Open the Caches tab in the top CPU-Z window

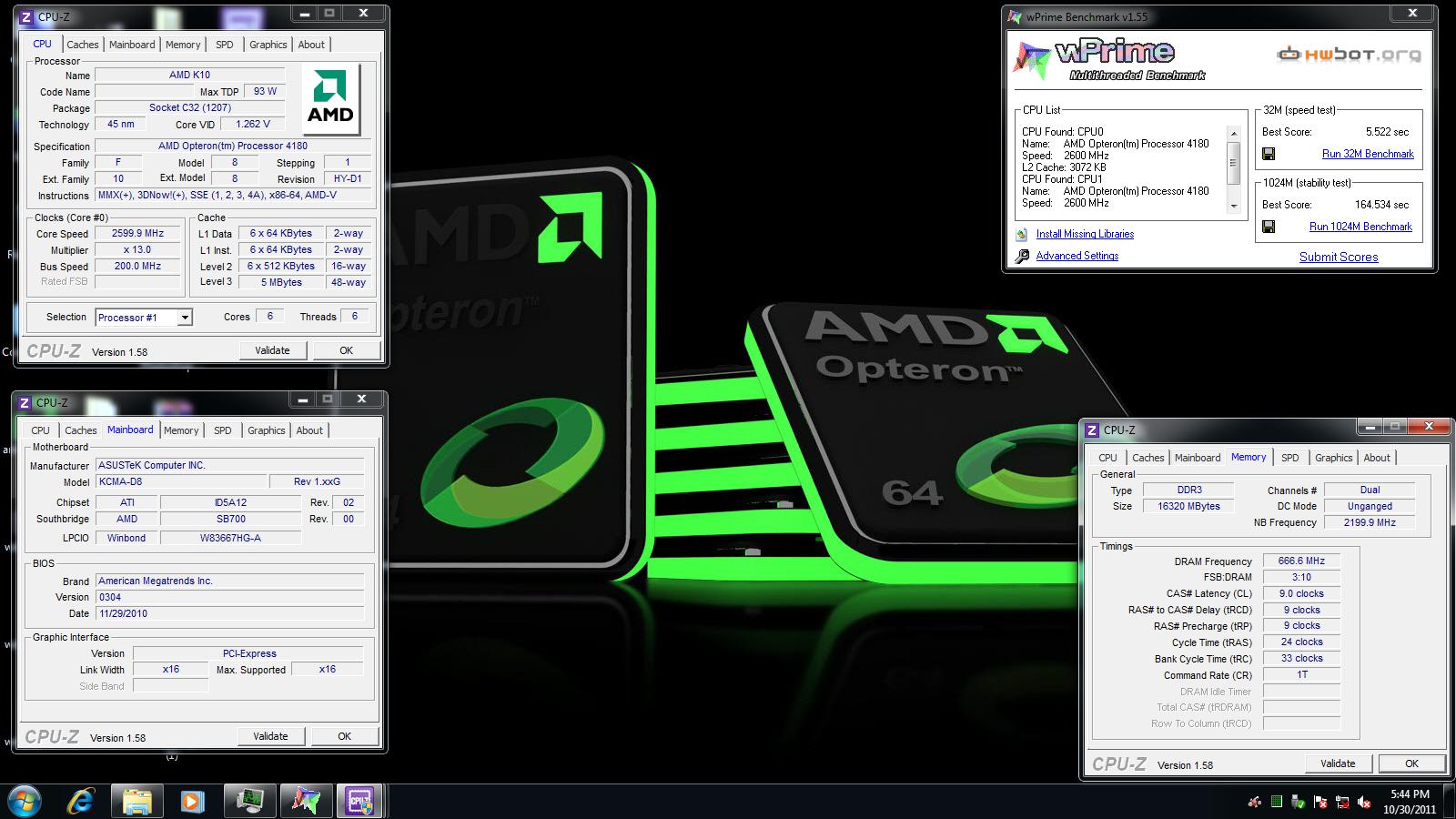(x=83, y=45)
